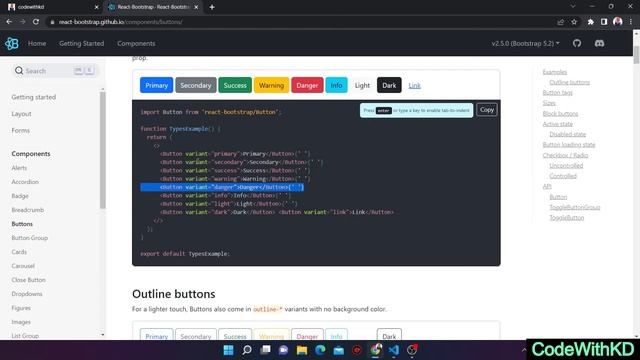Open Getting started in the sidebar
This screenshot has height=360, width=640.
point(33,97)
